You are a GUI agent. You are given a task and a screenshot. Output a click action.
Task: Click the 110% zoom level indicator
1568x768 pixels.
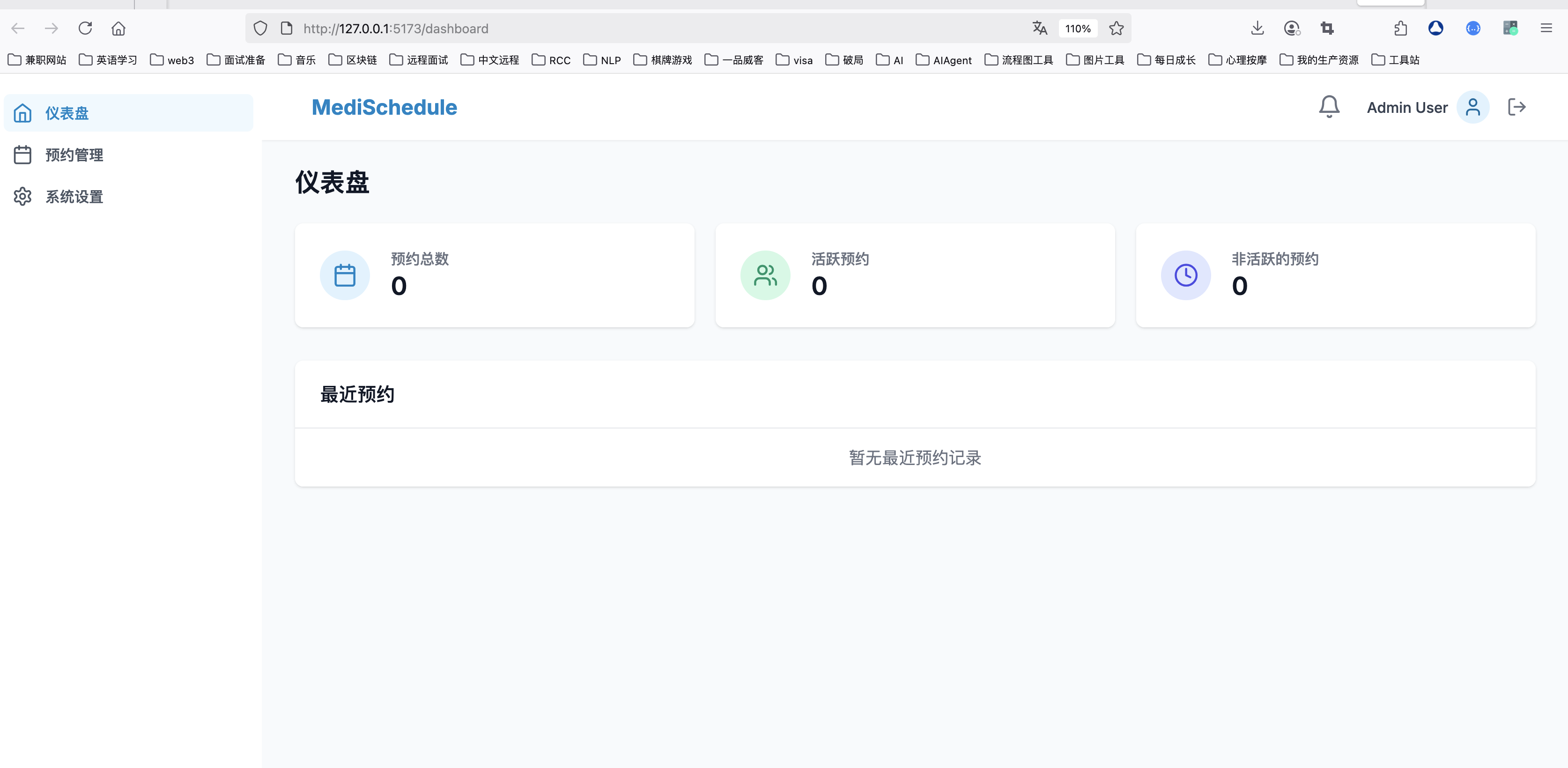point(1077,28)
